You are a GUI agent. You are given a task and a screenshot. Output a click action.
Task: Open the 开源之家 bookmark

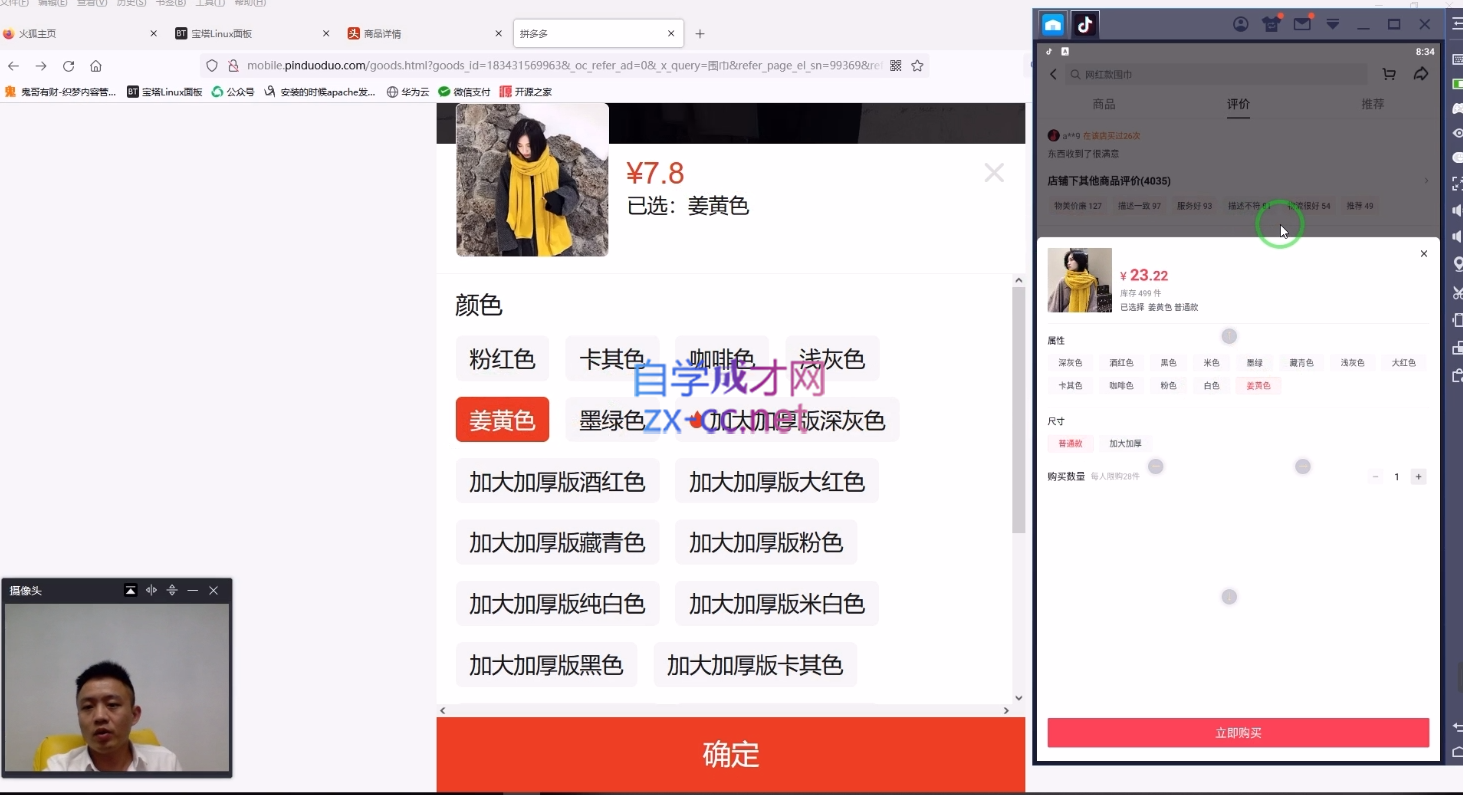(x=526, y=92)
